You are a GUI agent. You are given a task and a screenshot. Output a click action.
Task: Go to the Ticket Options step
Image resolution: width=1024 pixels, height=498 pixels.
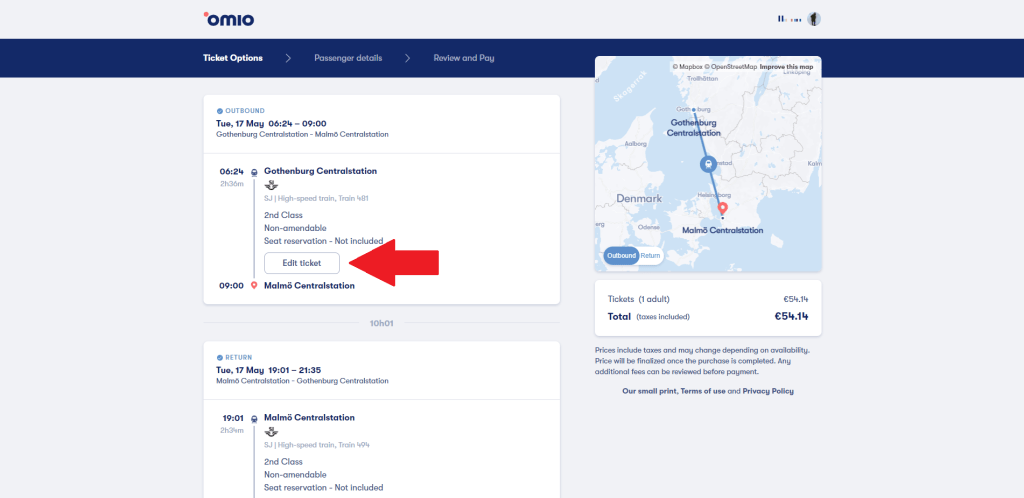(x=232, y=58)
